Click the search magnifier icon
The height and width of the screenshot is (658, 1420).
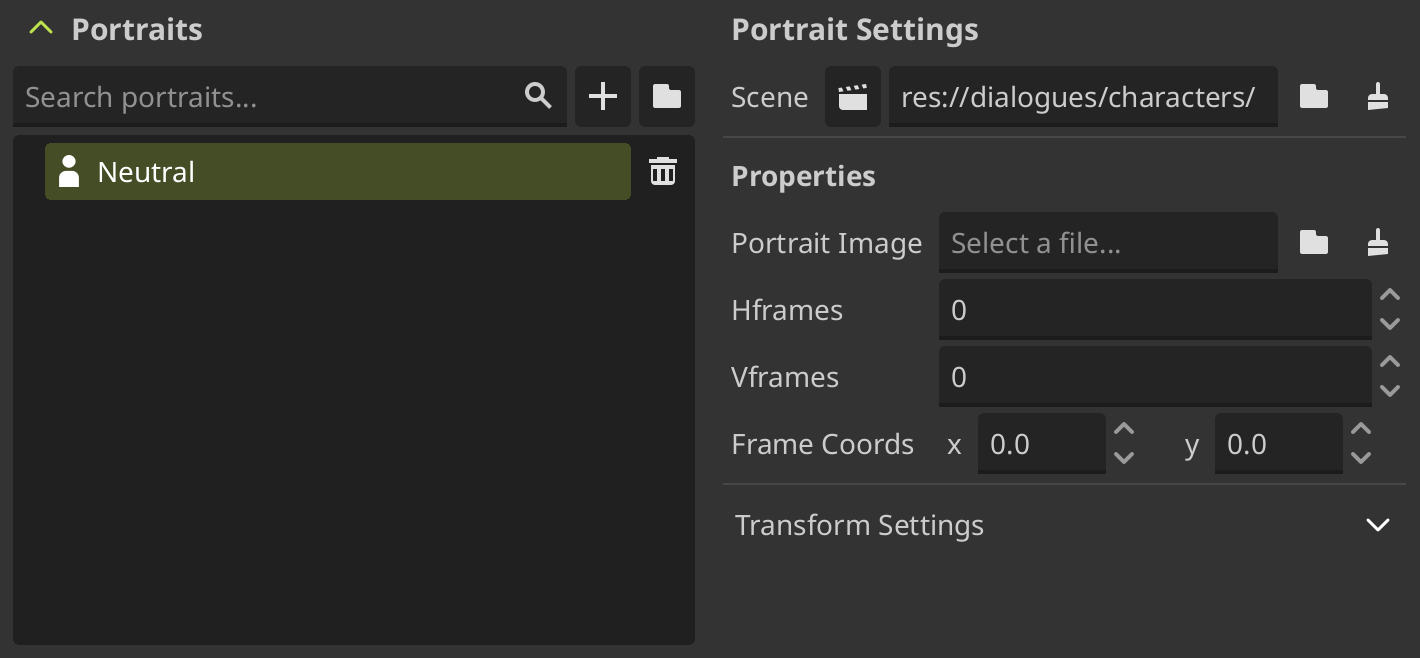(537, 96)
